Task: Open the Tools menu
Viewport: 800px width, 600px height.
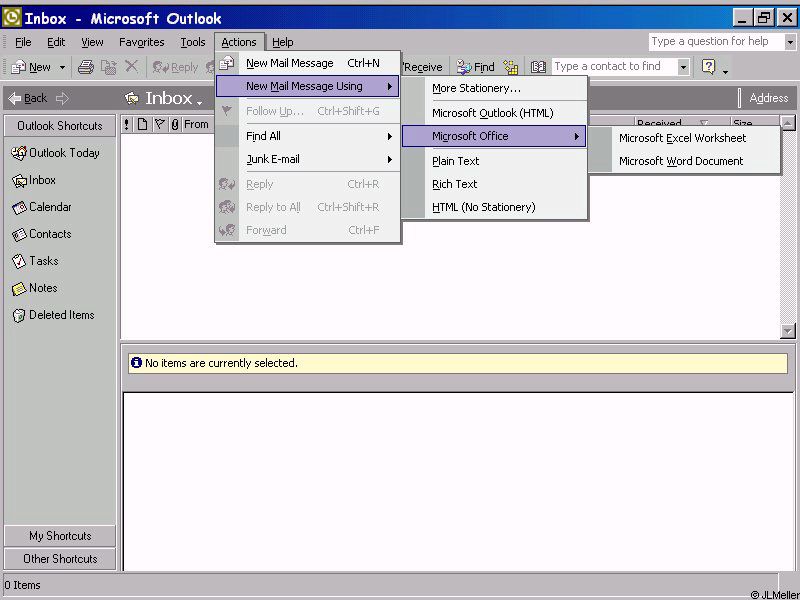Action: click(x=192, y=42)
